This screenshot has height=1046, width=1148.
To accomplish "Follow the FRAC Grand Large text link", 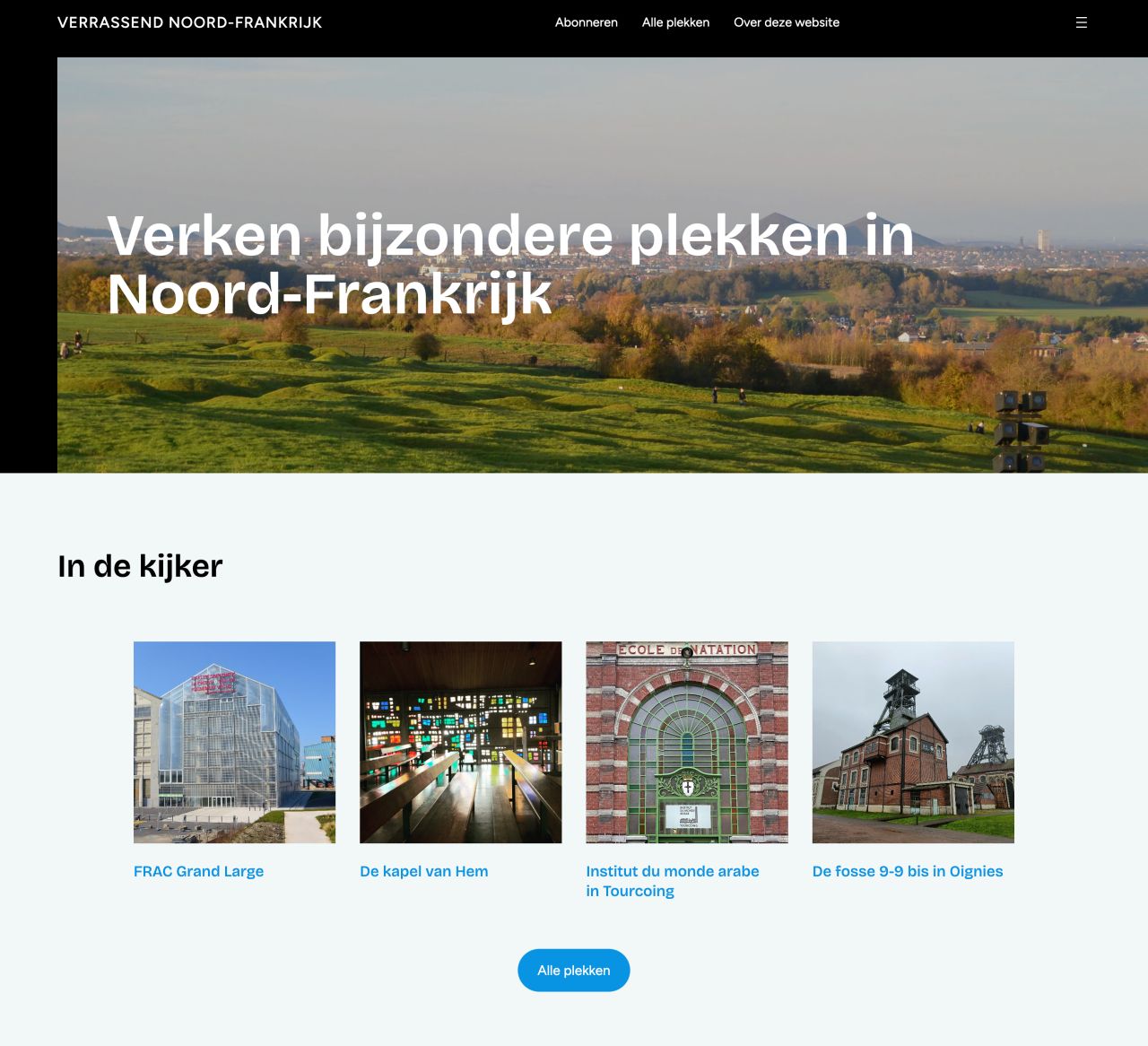I will pyautogui.click(x=198, y=871).
